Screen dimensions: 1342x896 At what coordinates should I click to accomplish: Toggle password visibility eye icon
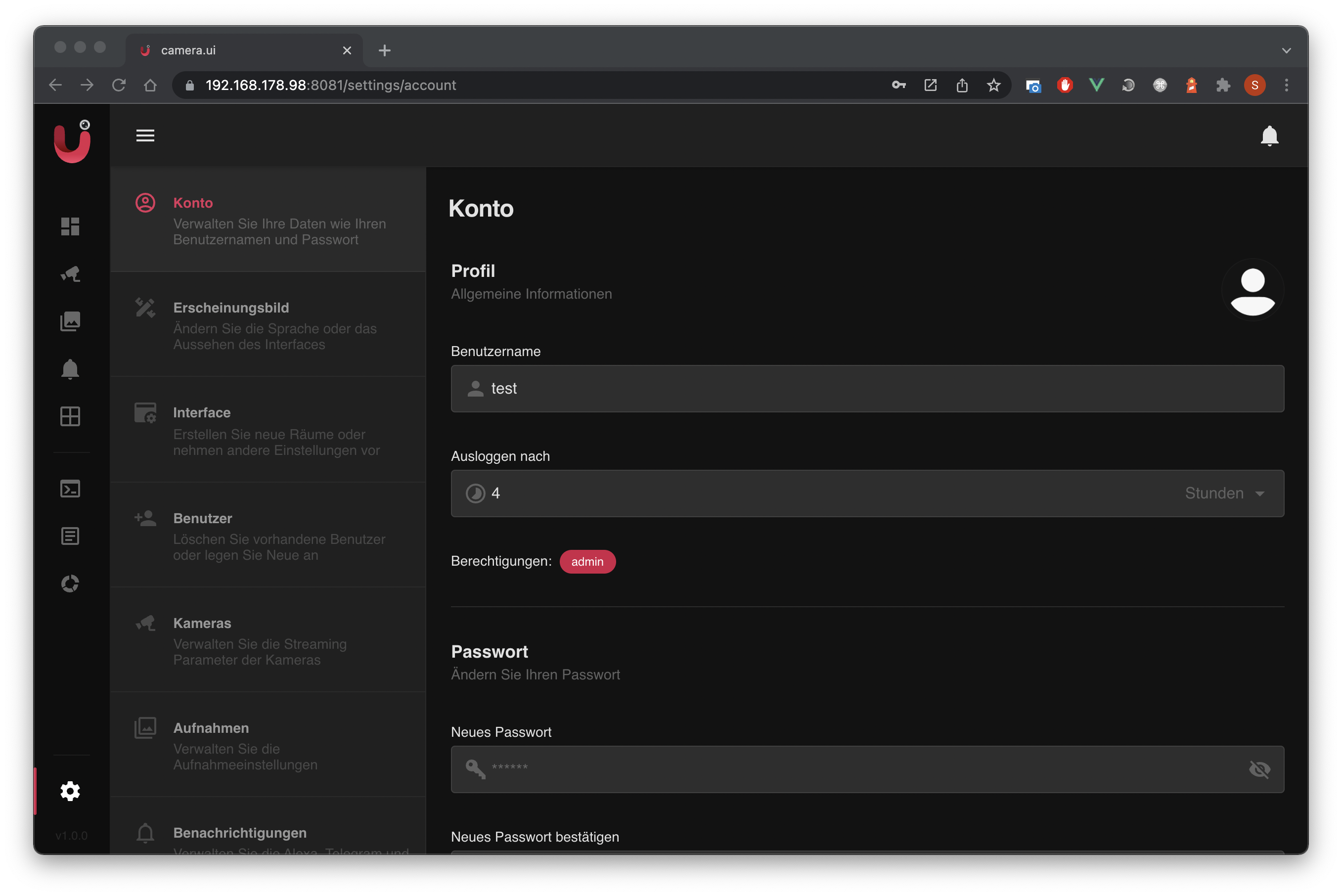point(1259,767)
